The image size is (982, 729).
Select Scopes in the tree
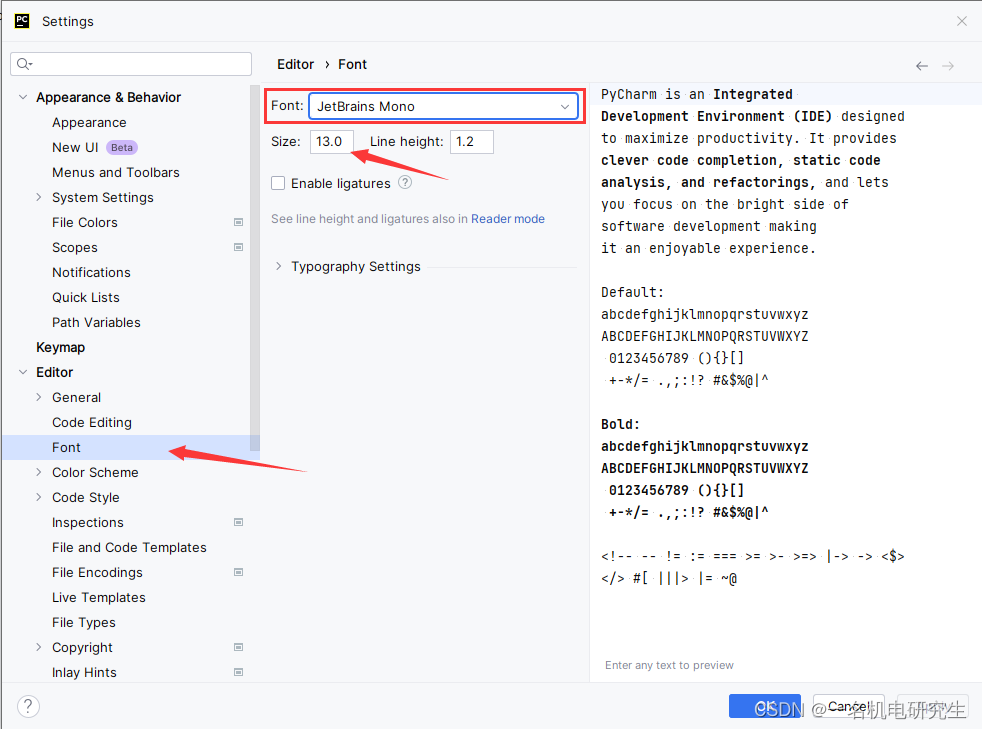pos(75,247)
